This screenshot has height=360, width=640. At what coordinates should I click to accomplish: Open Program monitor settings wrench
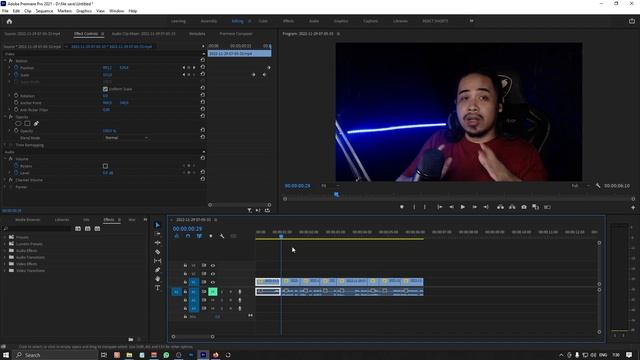(598, 186)
